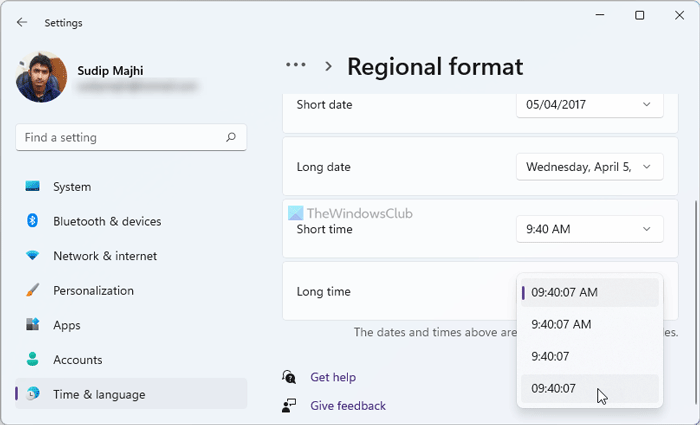Open the Get help link
The image size is (700, 425).
point(333,377)
